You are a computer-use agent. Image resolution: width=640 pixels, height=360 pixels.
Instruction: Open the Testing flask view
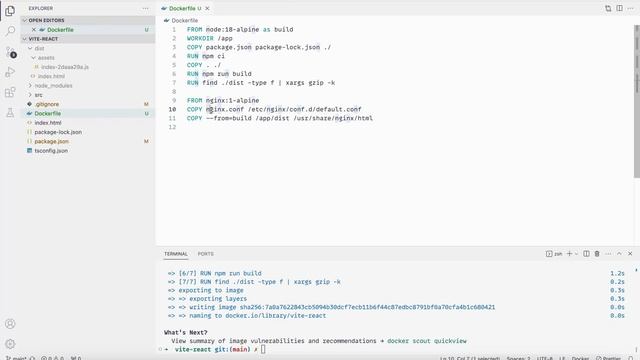point(10,113)
